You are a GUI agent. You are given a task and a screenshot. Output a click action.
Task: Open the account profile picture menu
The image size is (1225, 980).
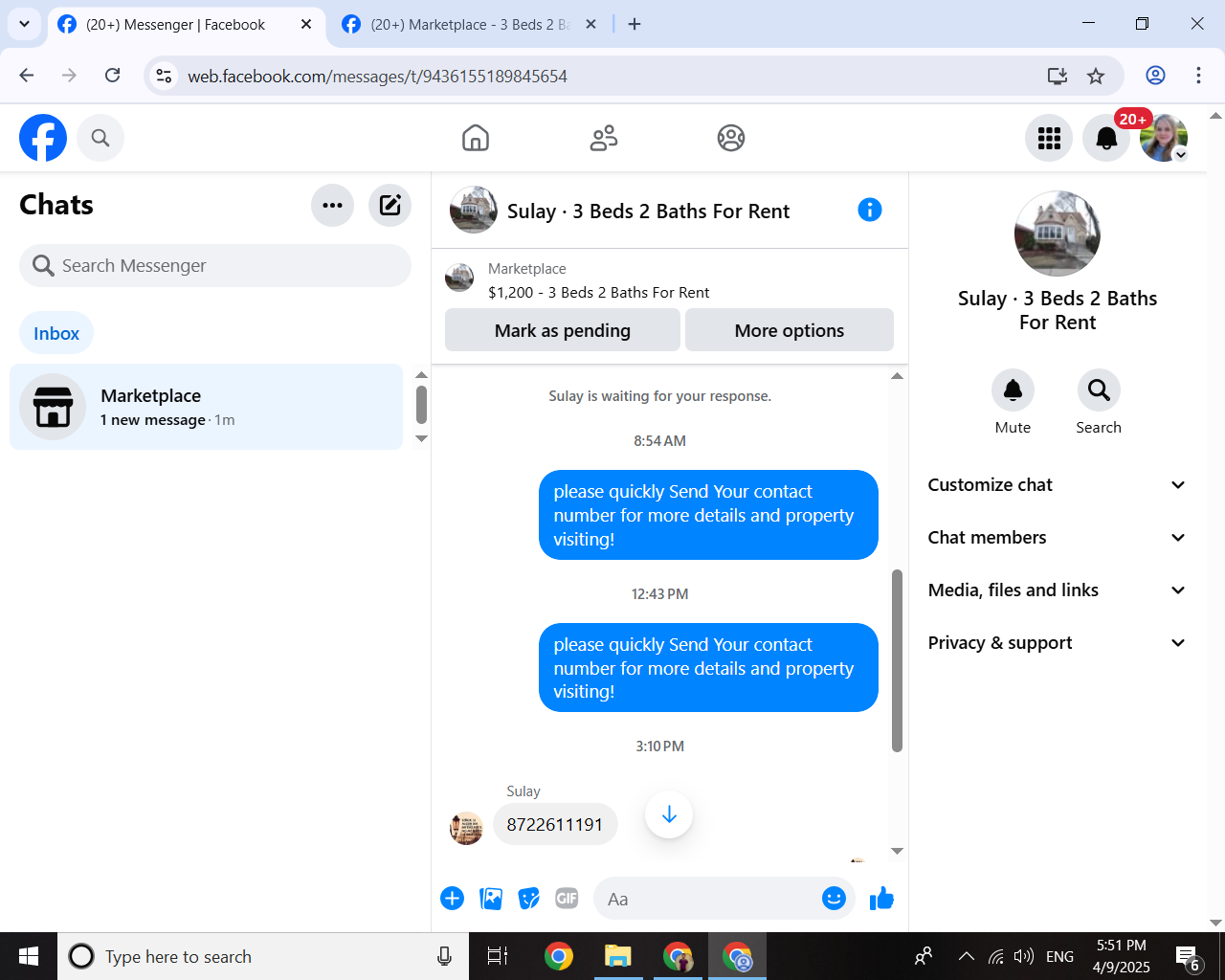point(1164,138)
